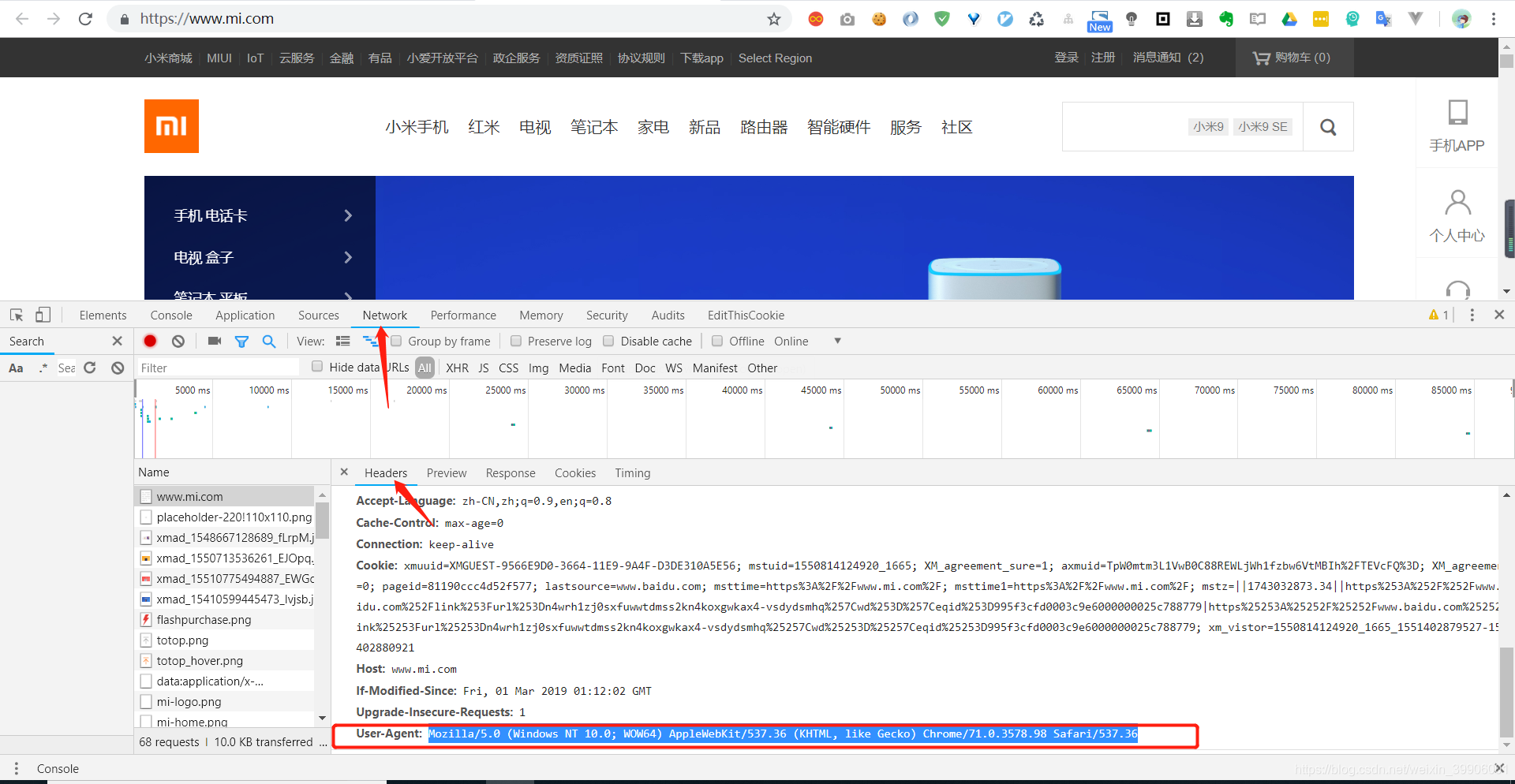Enable Offline checkbox
This screenshot has width=1515, height=784.
717,341
